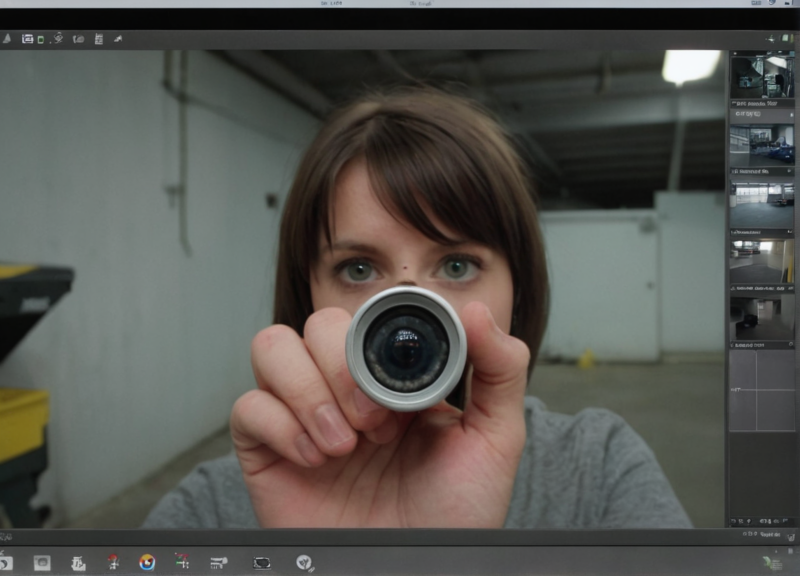Click the image frame icon in top toolbar
This screenshot has height=576, width=800.
click(x=27, y=39)
